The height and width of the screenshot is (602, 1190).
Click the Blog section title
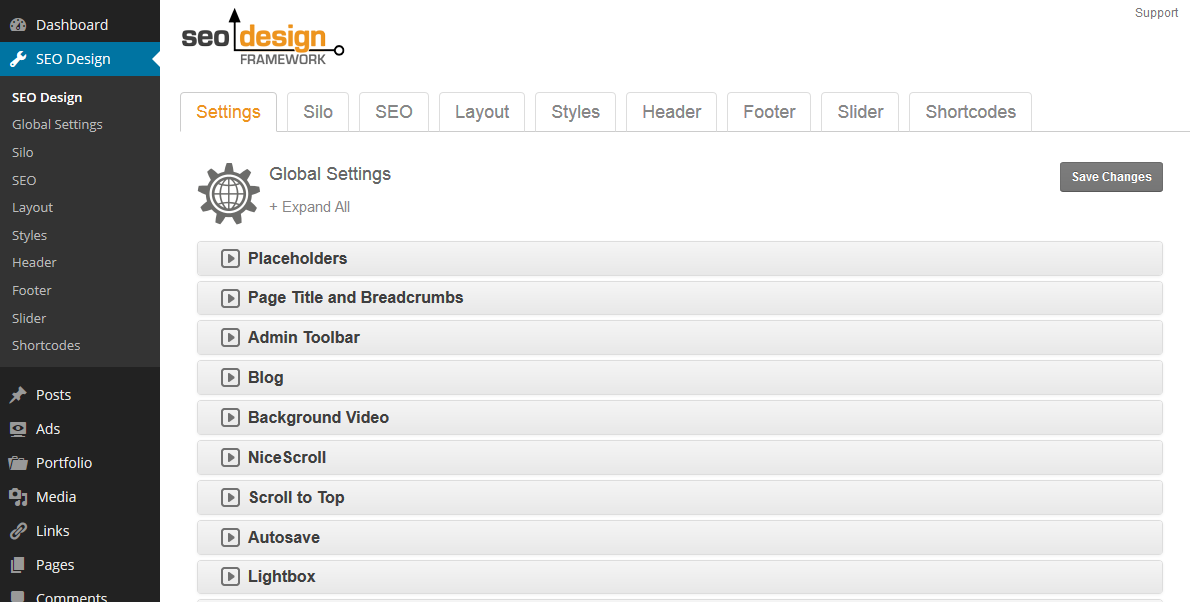click(x=266, y=378)
